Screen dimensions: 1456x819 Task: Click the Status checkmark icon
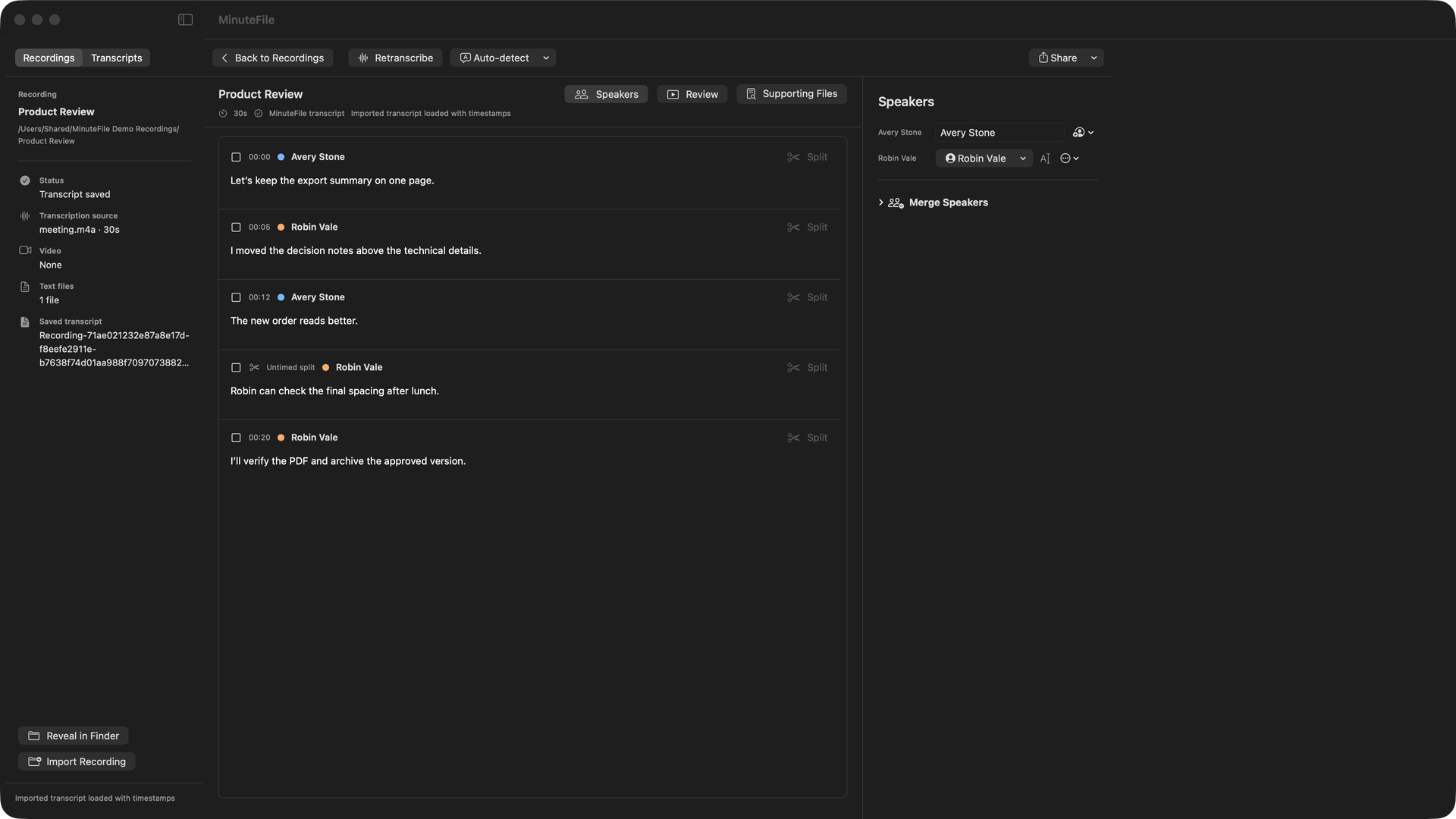25,180
